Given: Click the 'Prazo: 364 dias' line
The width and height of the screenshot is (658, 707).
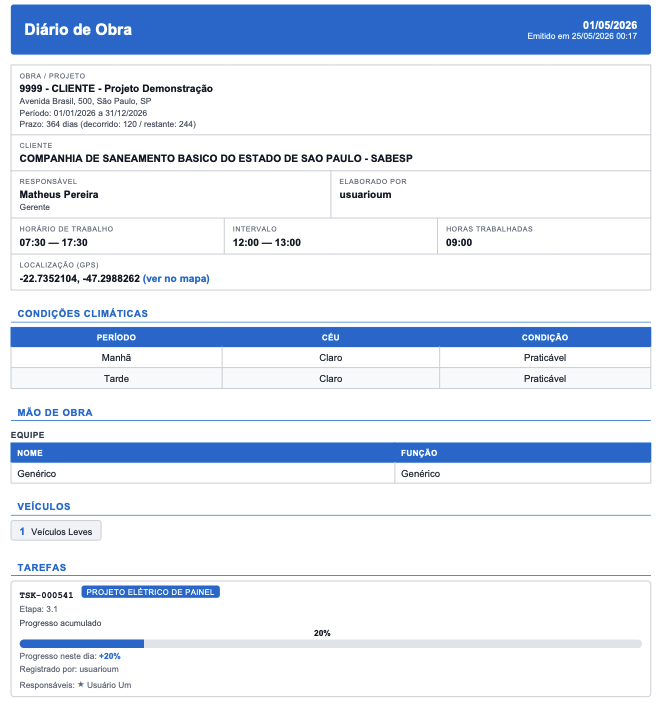Looking at the screenshot, I should 107,124.
